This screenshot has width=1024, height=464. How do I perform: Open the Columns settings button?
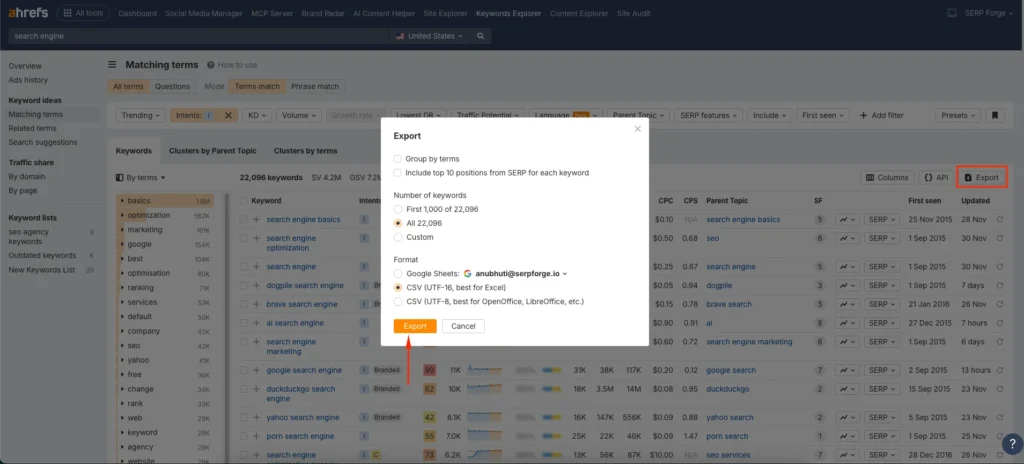tap(888, 177)
